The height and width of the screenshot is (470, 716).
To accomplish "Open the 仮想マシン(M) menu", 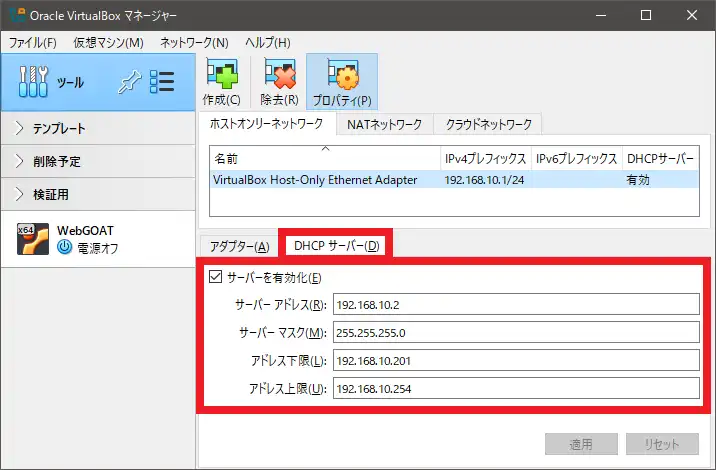I will point(109,43).
